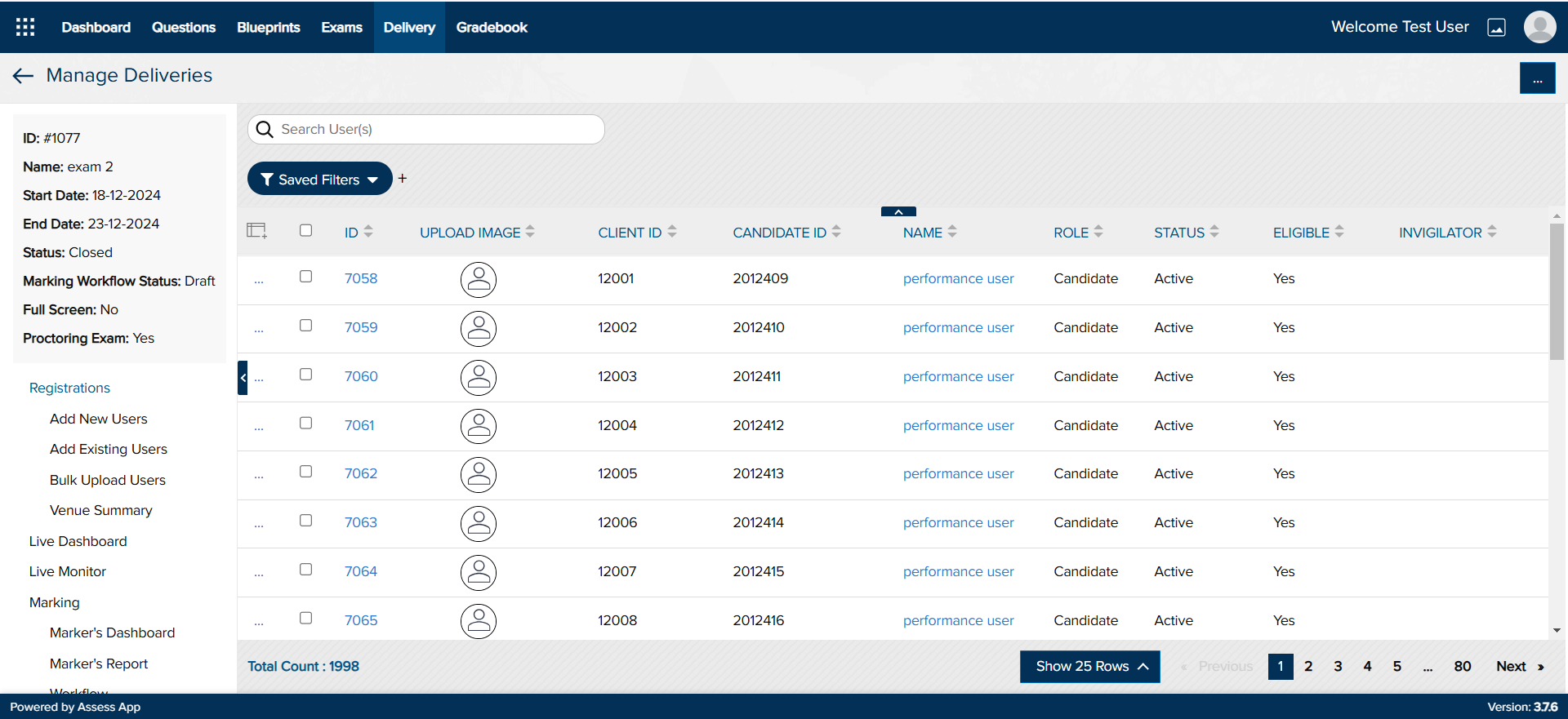Collapse the left sidebar panel handle
The height and width of the screenshot is (719, 1568).
[x=243, y=378]
